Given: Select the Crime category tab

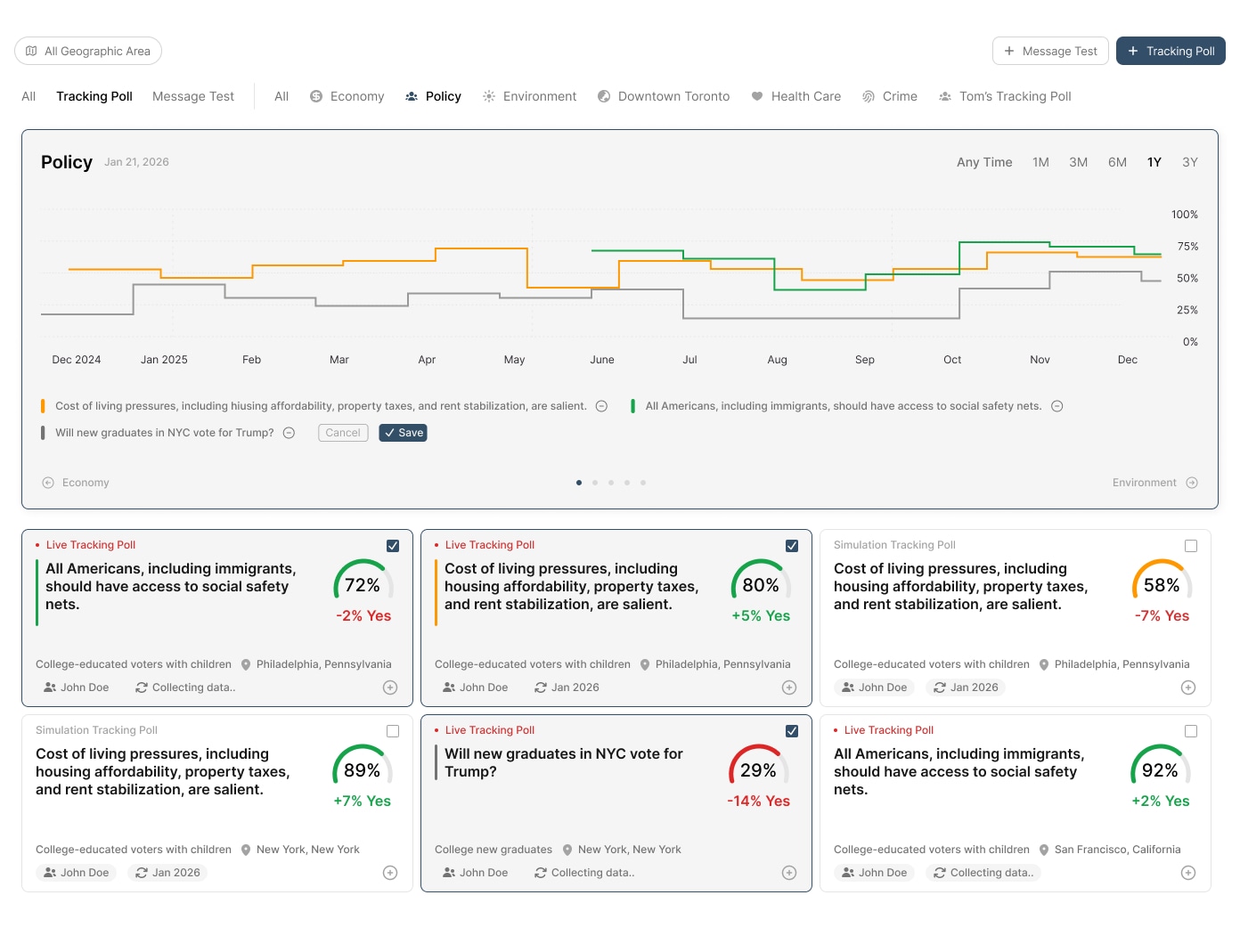Looking at the screenshot, I should 889,96.
